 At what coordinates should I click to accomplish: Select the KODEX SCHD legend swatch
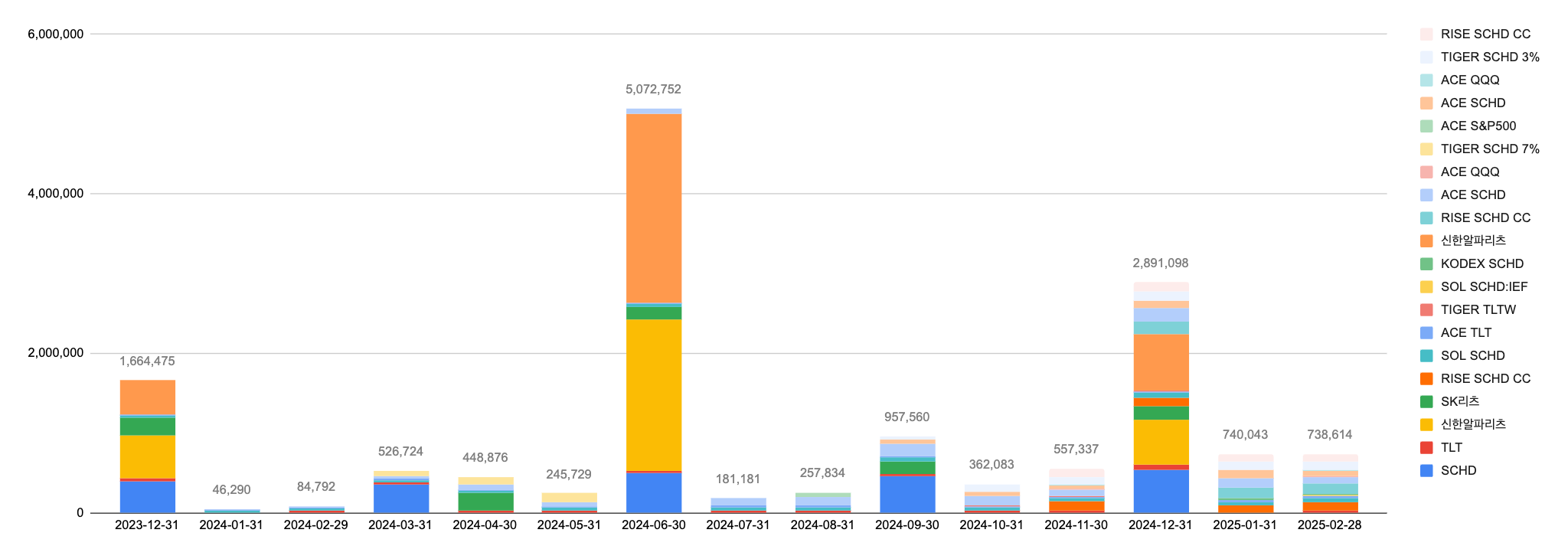[x=1426, y=263]
